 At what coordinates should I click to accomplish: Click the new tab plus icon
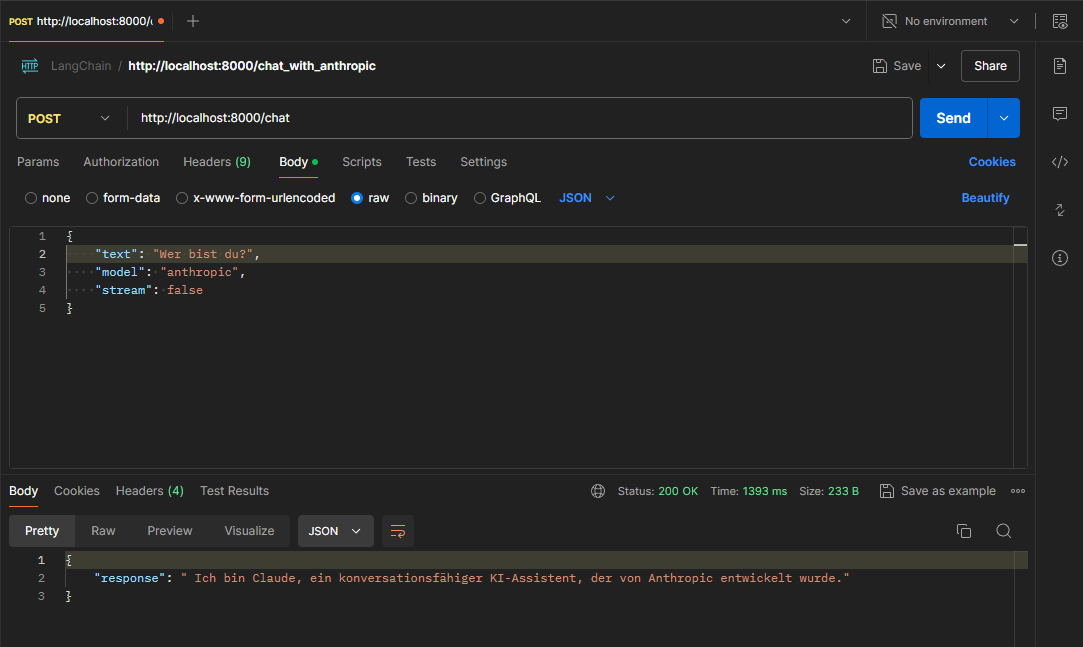(x=193, y=21)
